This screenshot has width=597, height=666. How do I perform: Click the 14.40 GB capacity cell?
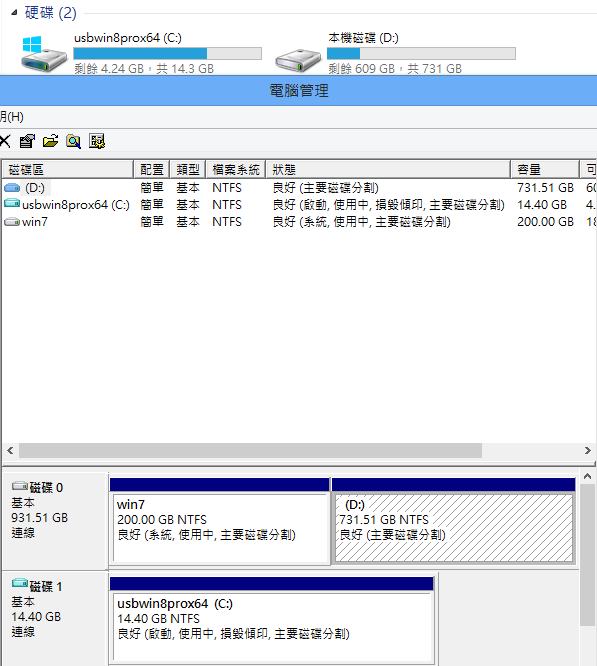(x=542, y=205)
